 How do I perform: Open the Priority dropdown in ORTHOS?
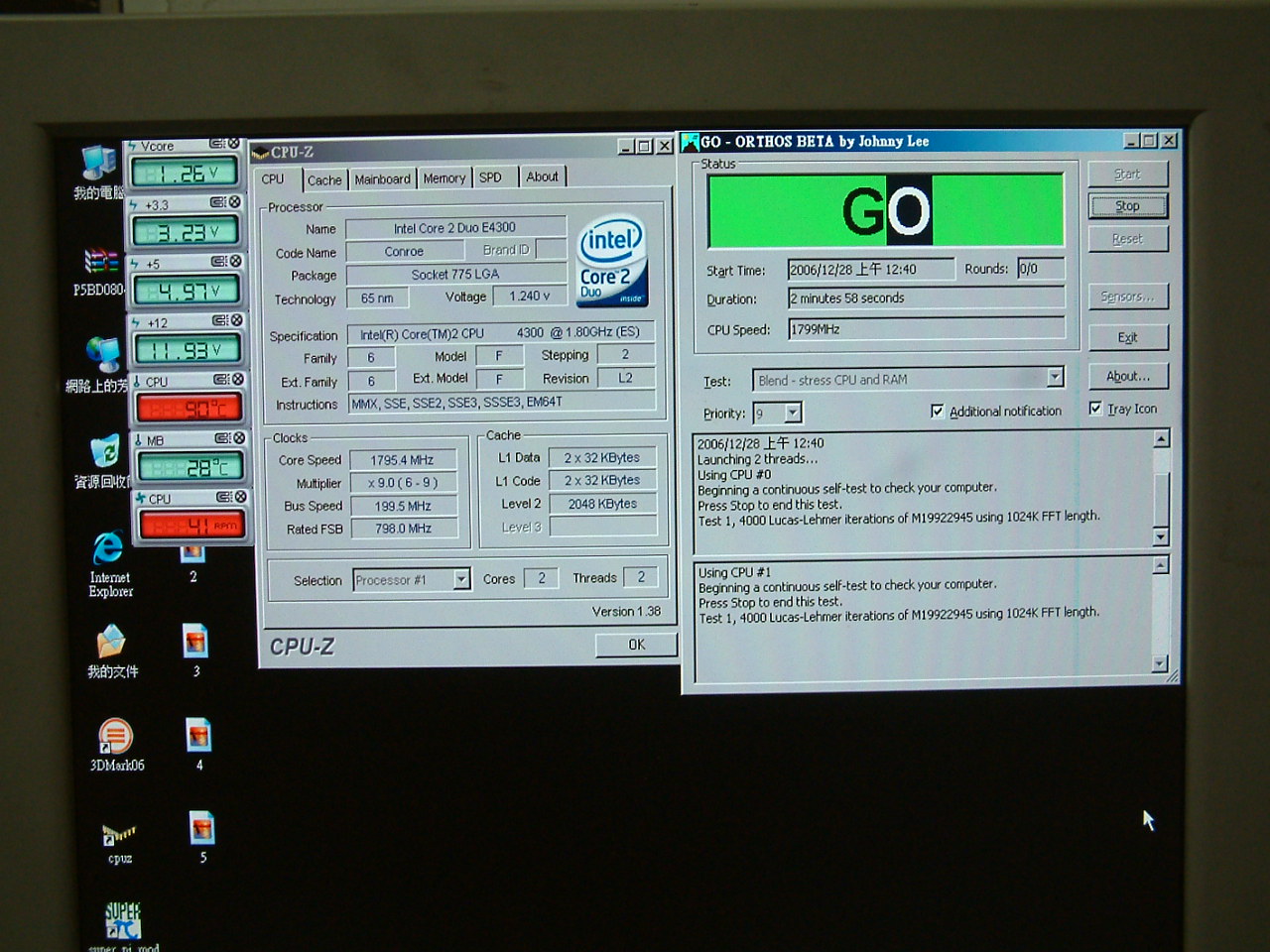click(x=793, y=413)
